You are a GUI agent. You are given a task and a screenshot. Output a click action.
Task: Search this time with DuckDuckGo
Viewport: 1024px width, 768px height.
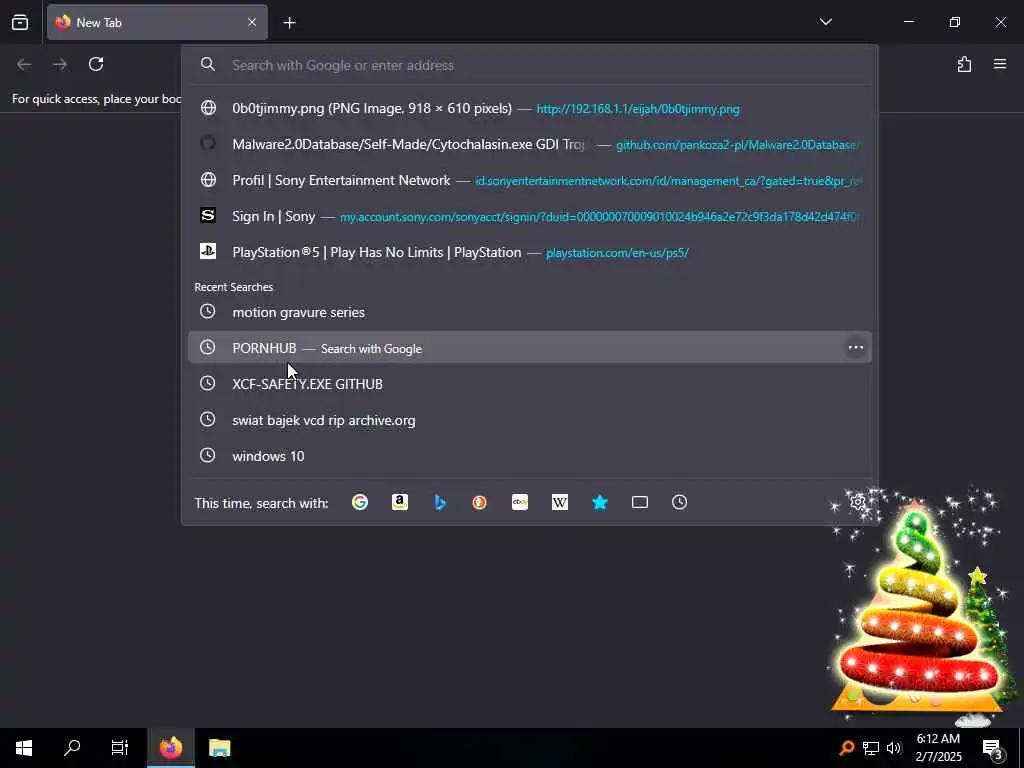[480, 502]
